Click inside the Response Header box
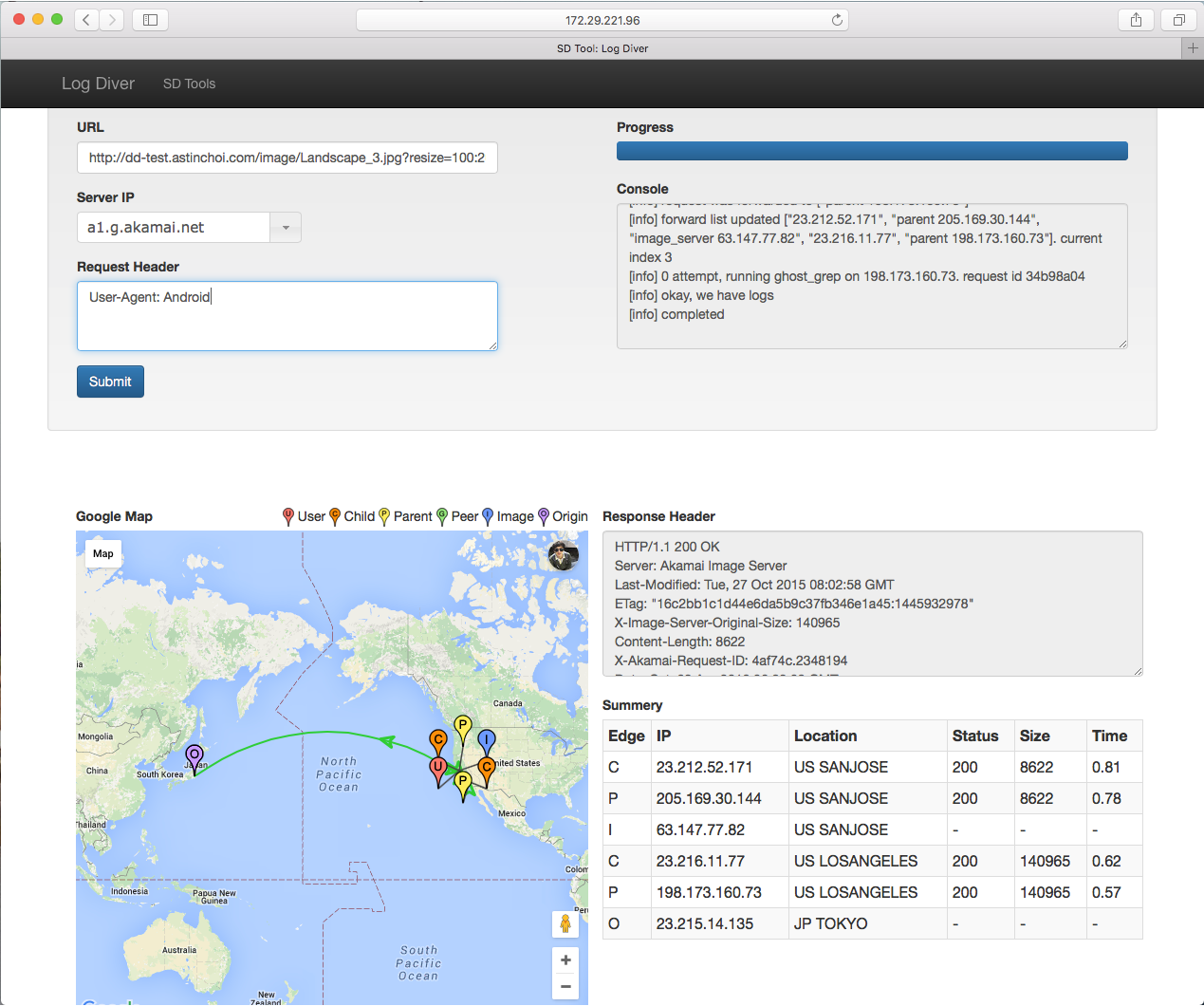Image resolution: width=1204 pixels, height=1006 pixels. [x=872, y=604]
